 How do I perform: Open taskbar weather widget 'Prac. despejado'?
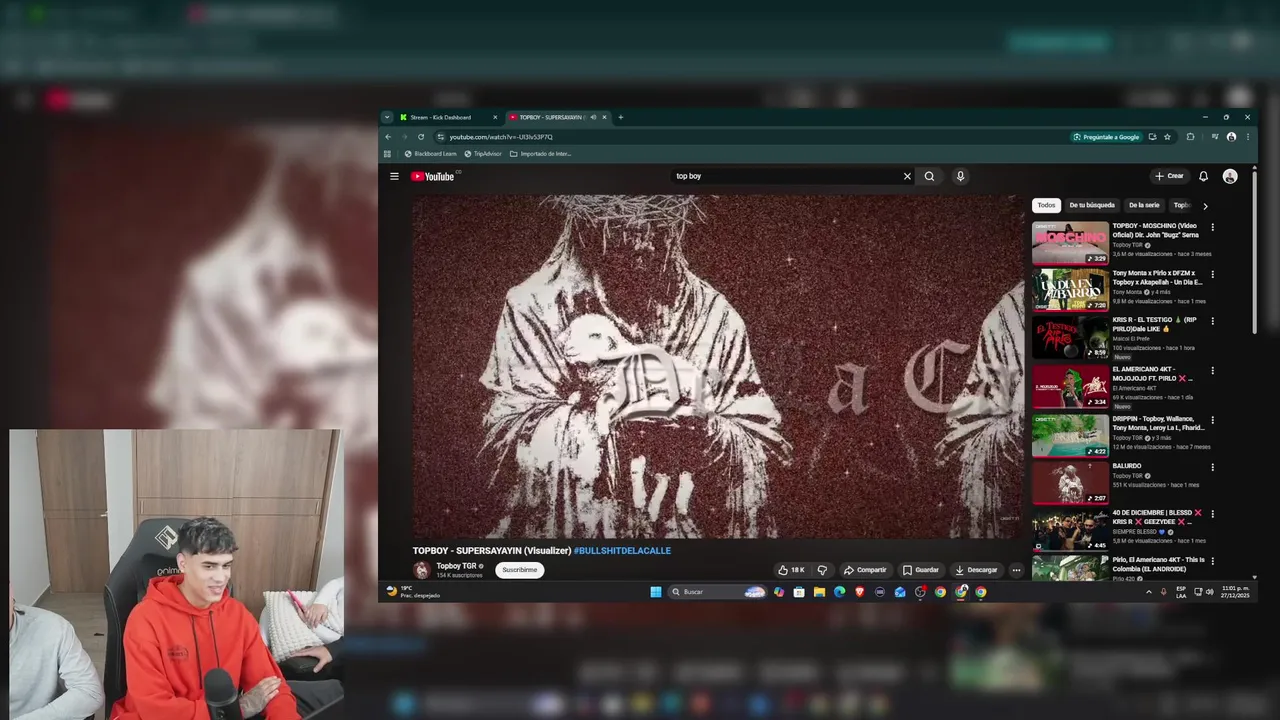pos(415,592)
